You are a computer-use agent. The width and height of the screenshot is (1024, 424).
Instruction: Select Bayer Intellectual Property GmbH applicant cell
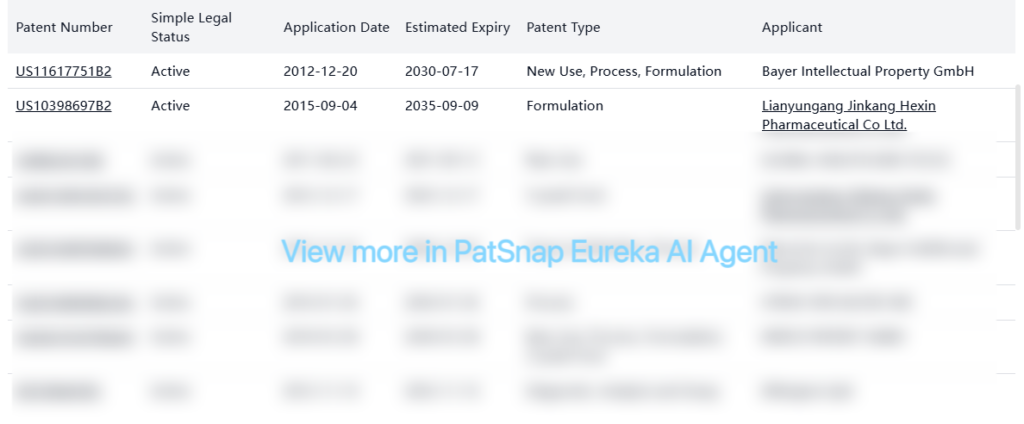pyautogui.click(x=867, y=72)
